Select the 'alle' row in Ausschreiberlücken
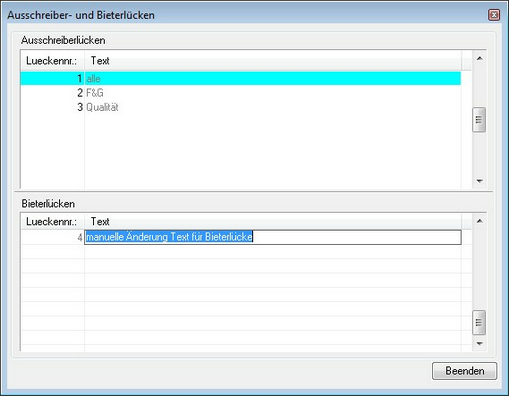 tap(241, 78)
